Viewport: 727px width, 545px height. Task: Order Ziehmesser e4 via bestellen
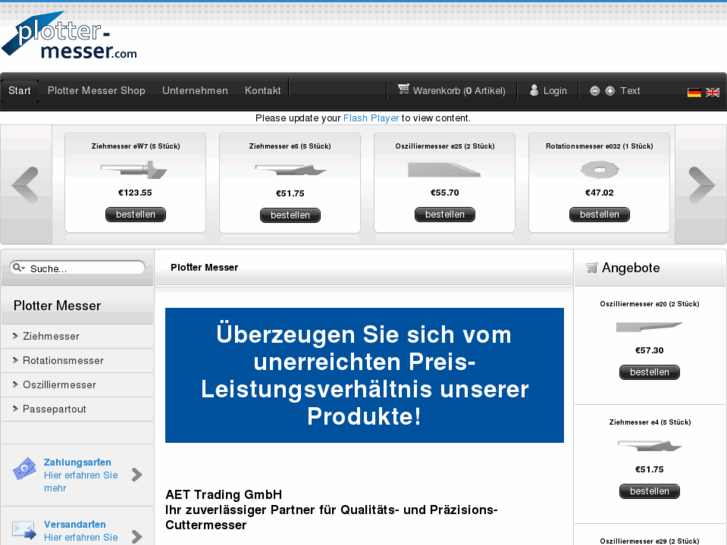click(x=650, y=491)
